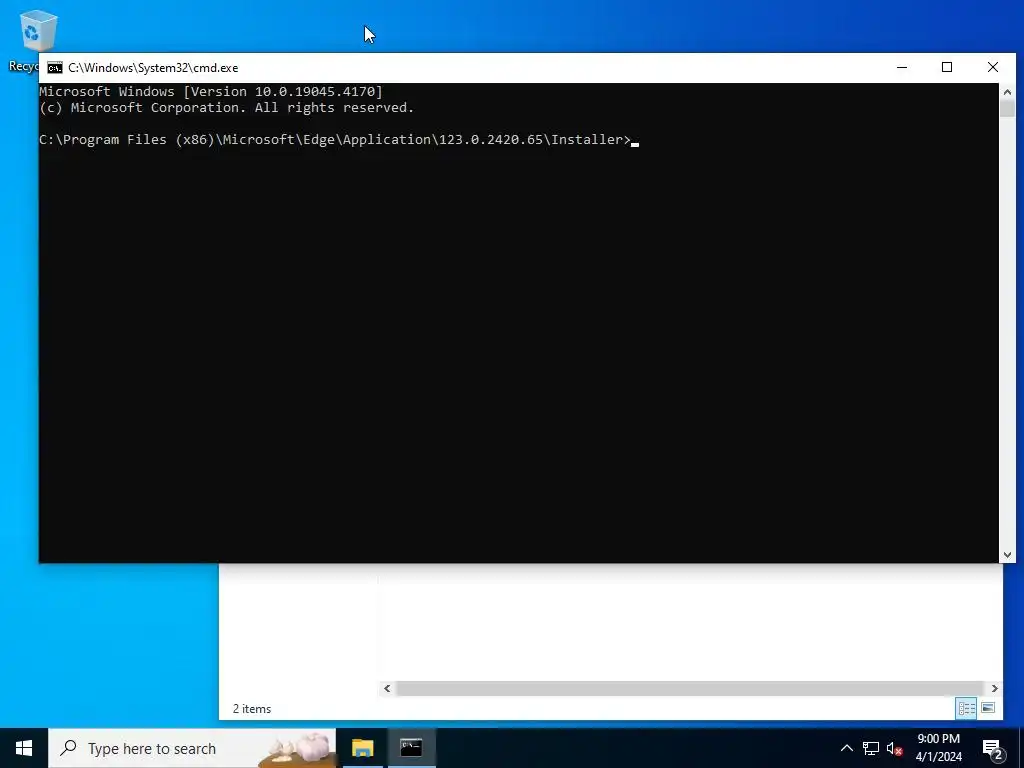Viewport: 1024px width, 768px height.
Task: Maximize the cmd.exe window
Action: (x=947, y=67)
